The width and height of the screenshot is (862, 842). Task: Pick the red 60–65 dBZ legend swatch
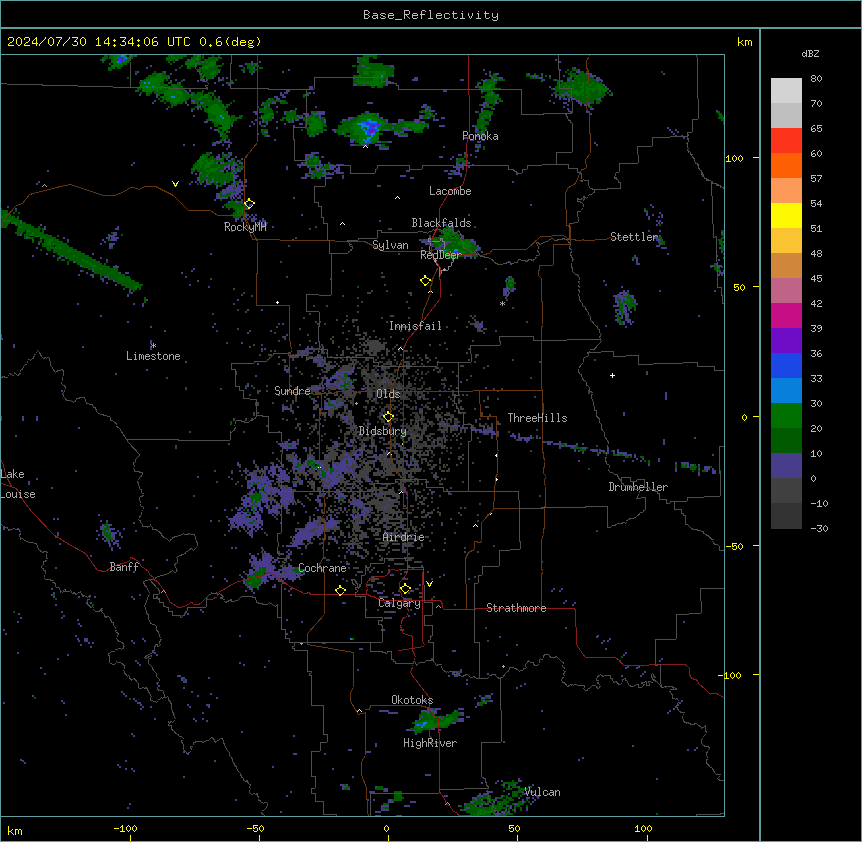(x=786, y=141)
